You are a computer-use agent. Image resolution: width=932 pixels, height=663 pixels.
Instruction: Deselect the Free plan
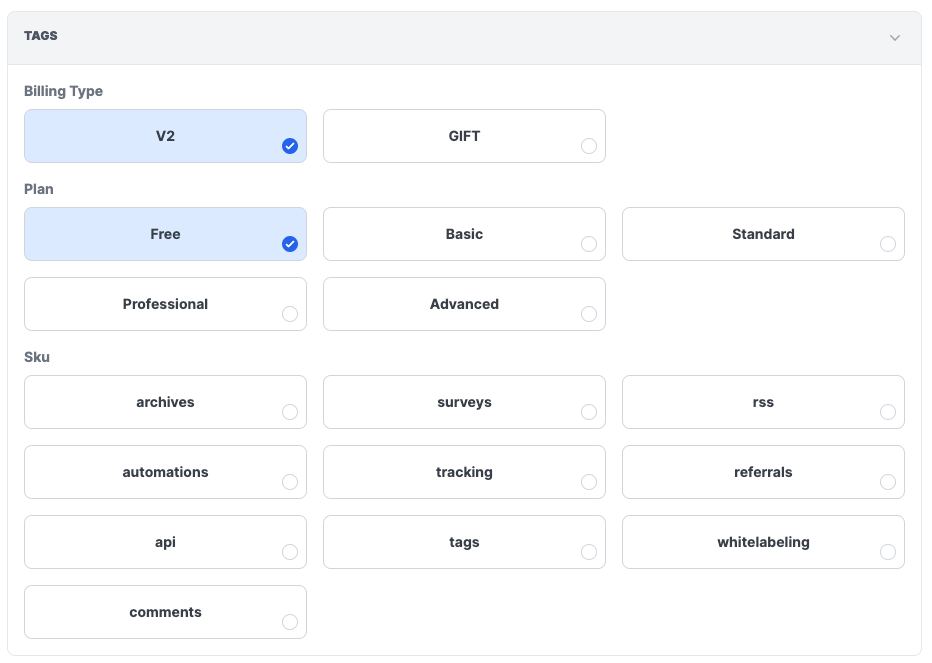coord(165,234)
